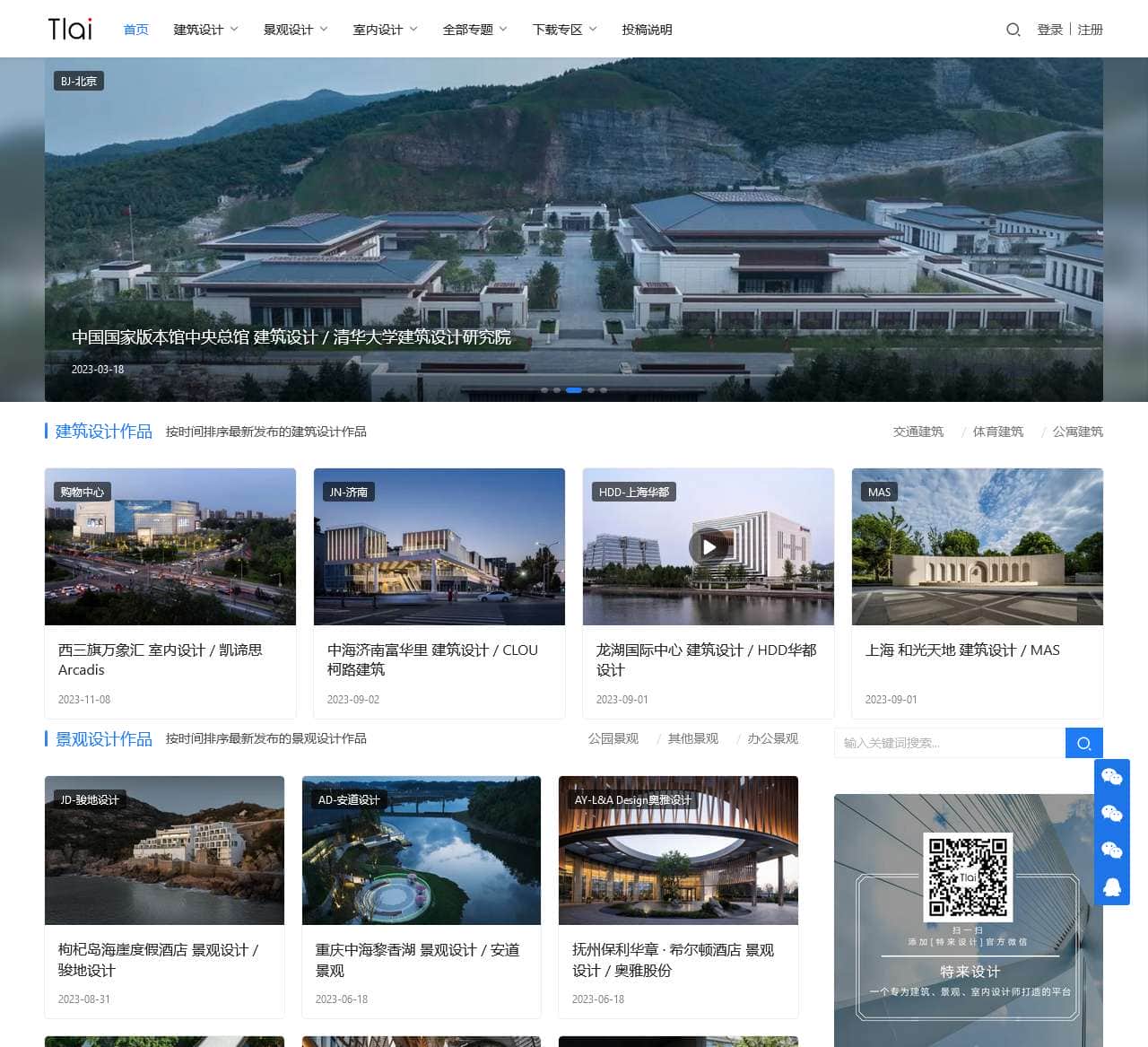Click the AY-L&A Design奥雅设计 tag
1148x1047 pixels.
coord(633,800)
